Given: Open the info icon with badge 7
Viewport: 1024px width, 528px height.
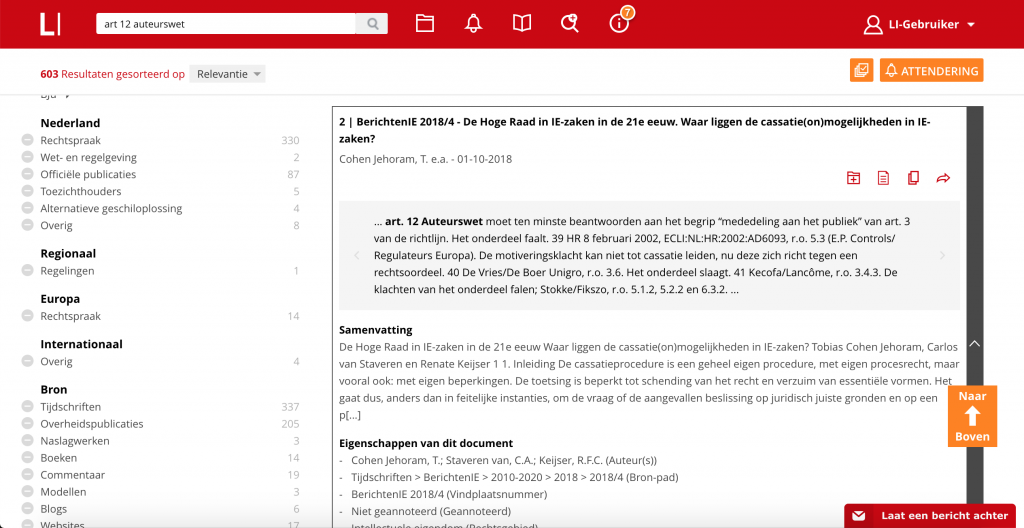Looking at the screenshot, I should click(618, 24).
